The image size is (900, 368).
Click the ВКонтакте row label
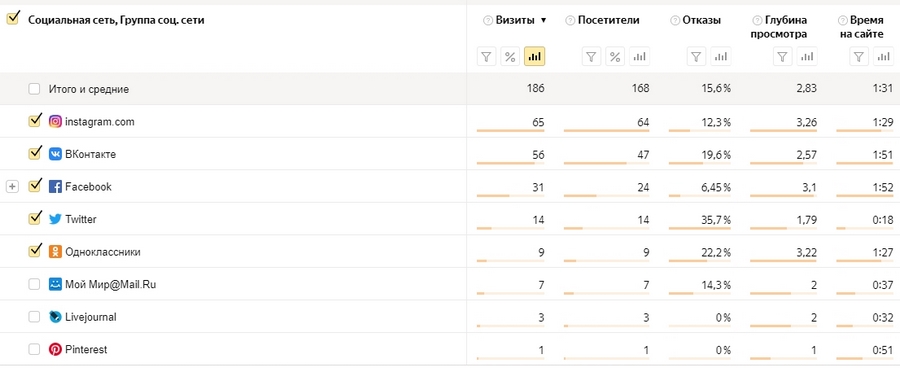tap(91, 154)
